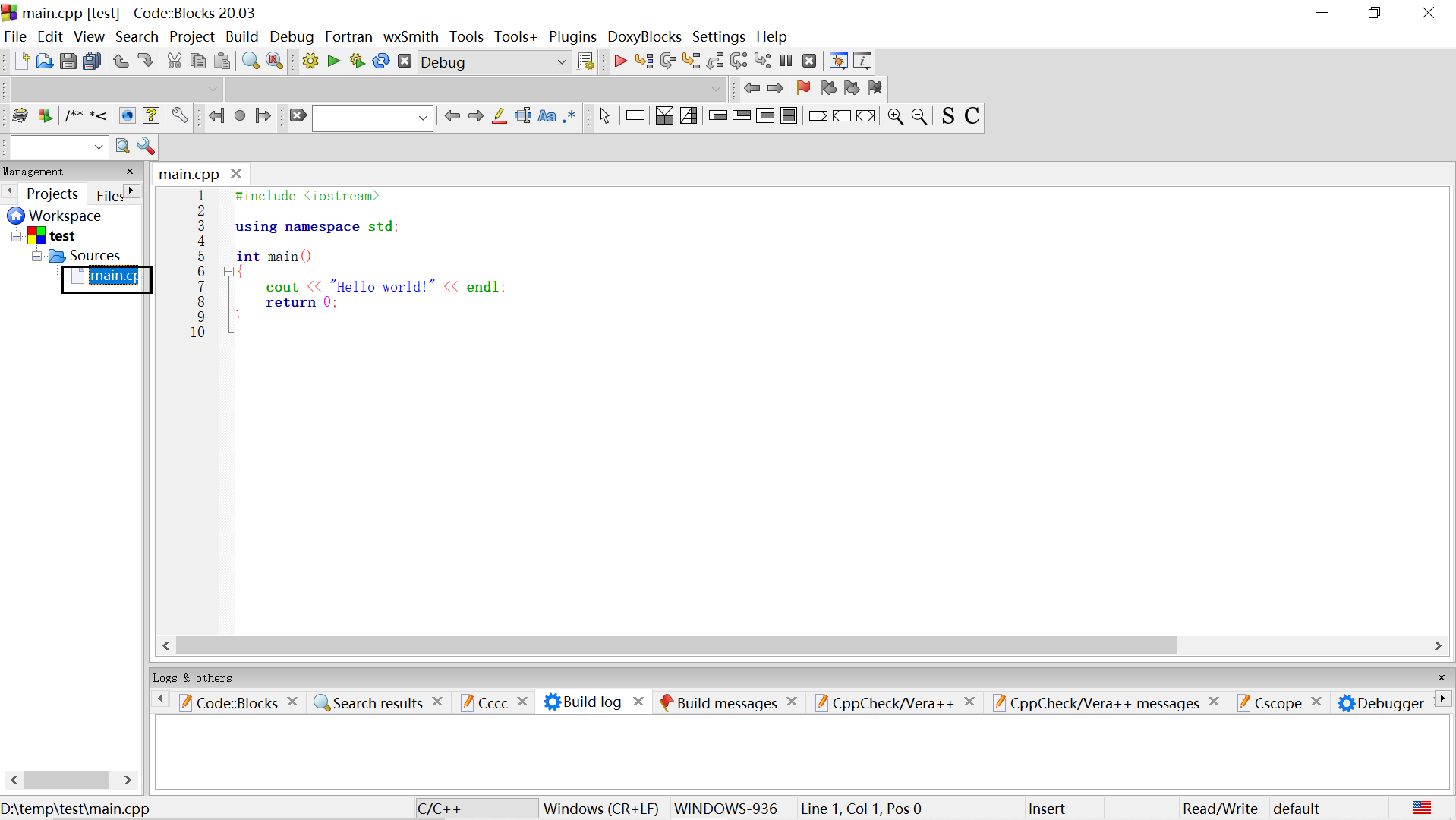This screenshot has width=1456, height=820.
Task: Show more Management tabs with right arrow
Action: (x=131, y=191)
